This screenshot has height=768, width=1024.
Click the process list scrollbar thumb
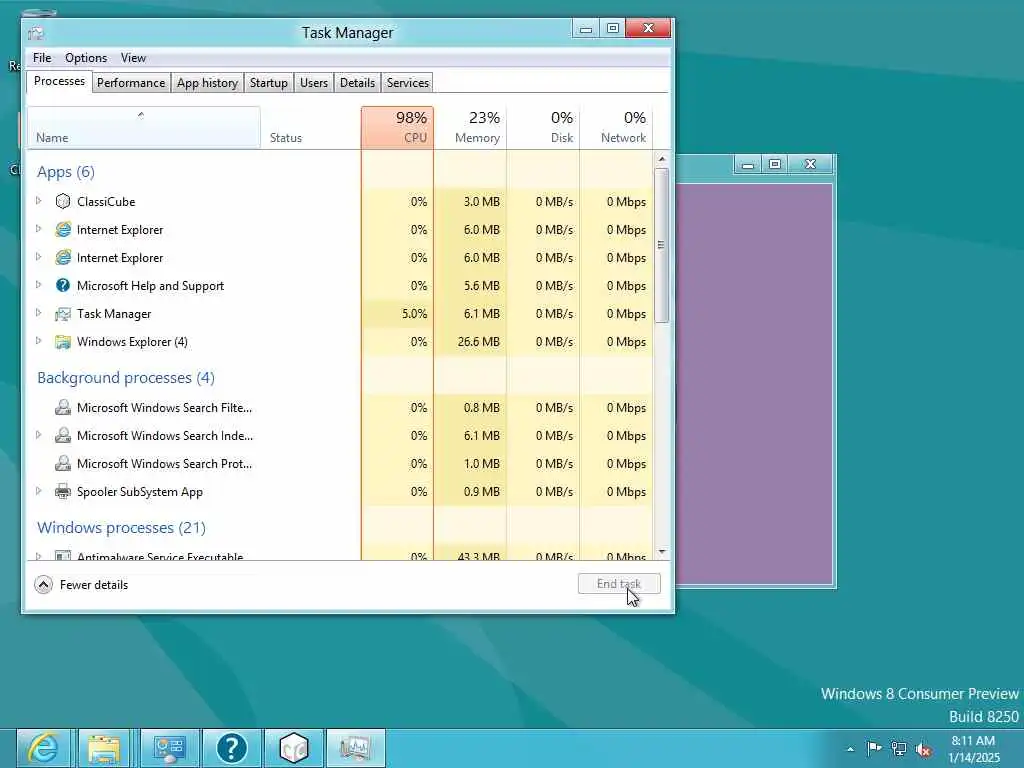point(662,245)
